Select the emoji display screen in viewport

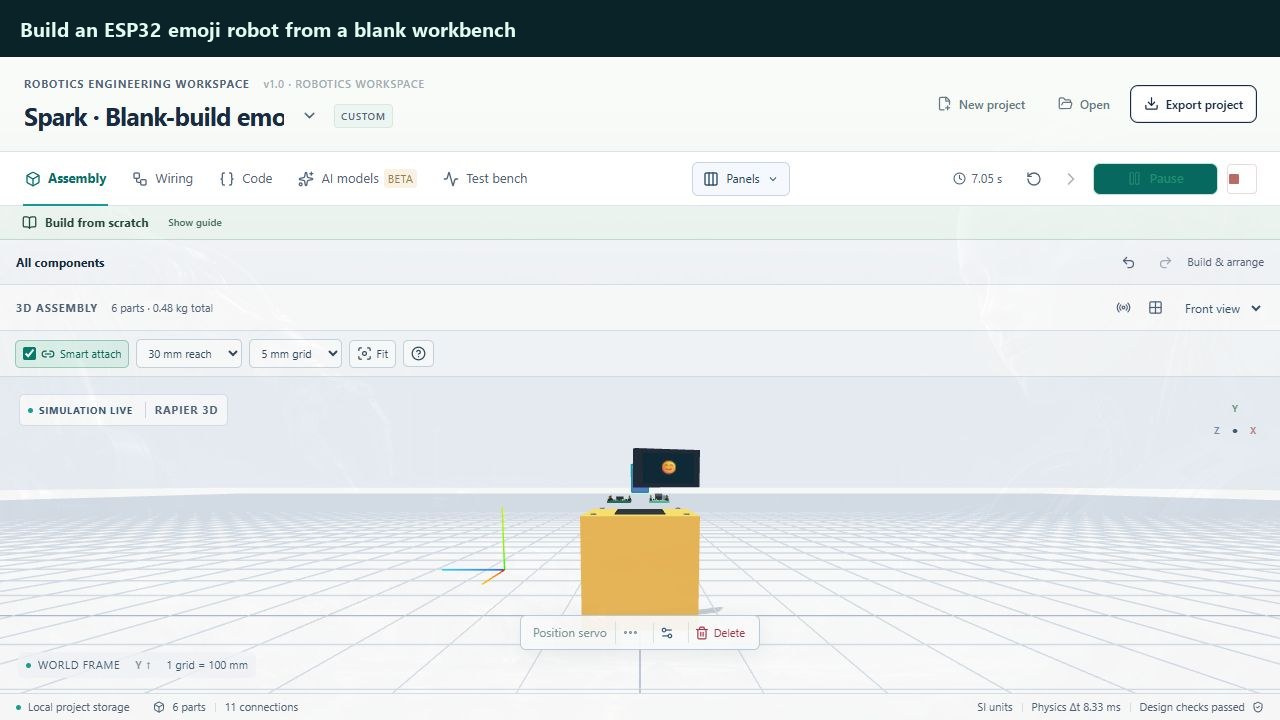click(667, 468)
